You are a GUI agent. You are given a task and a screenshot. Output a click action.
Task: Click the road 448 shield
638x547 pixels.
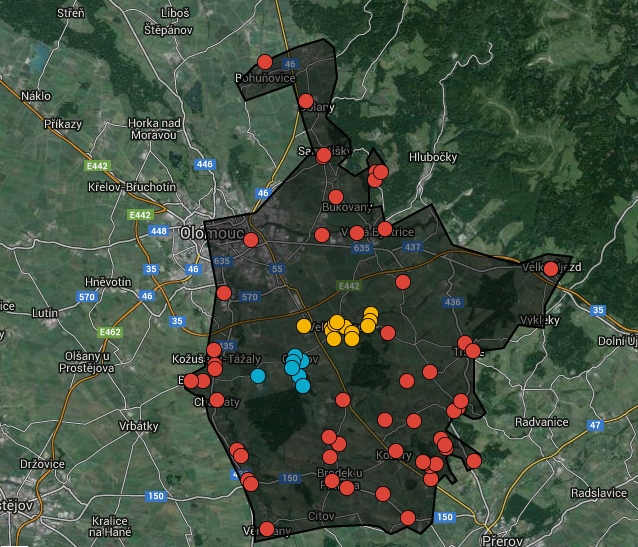[x=158, y=232]
